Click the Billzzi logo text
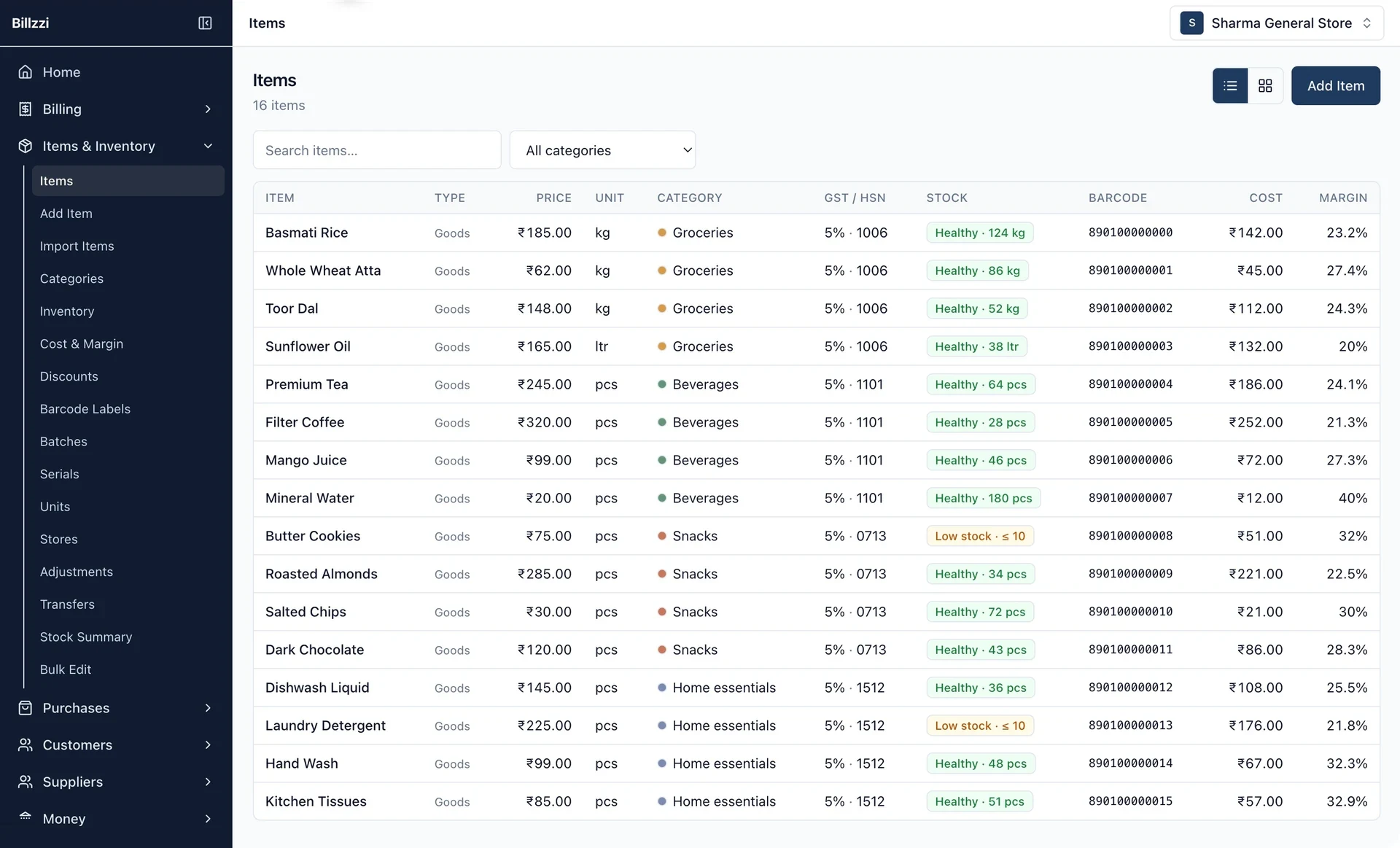The image size is (1400, 848). click(x=31, y=23)
